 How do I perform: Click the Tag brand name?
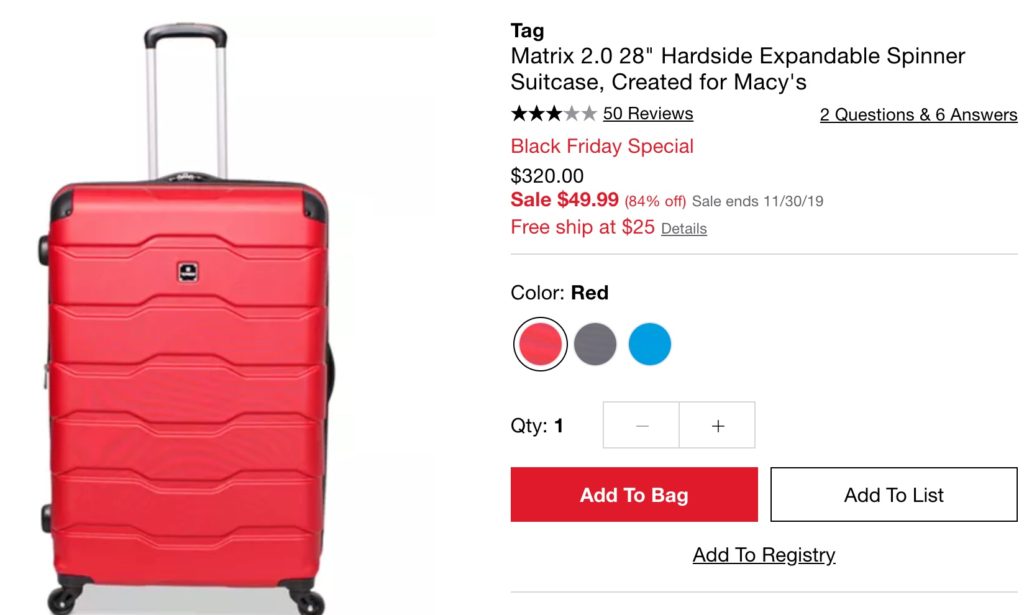pos(527,31)
